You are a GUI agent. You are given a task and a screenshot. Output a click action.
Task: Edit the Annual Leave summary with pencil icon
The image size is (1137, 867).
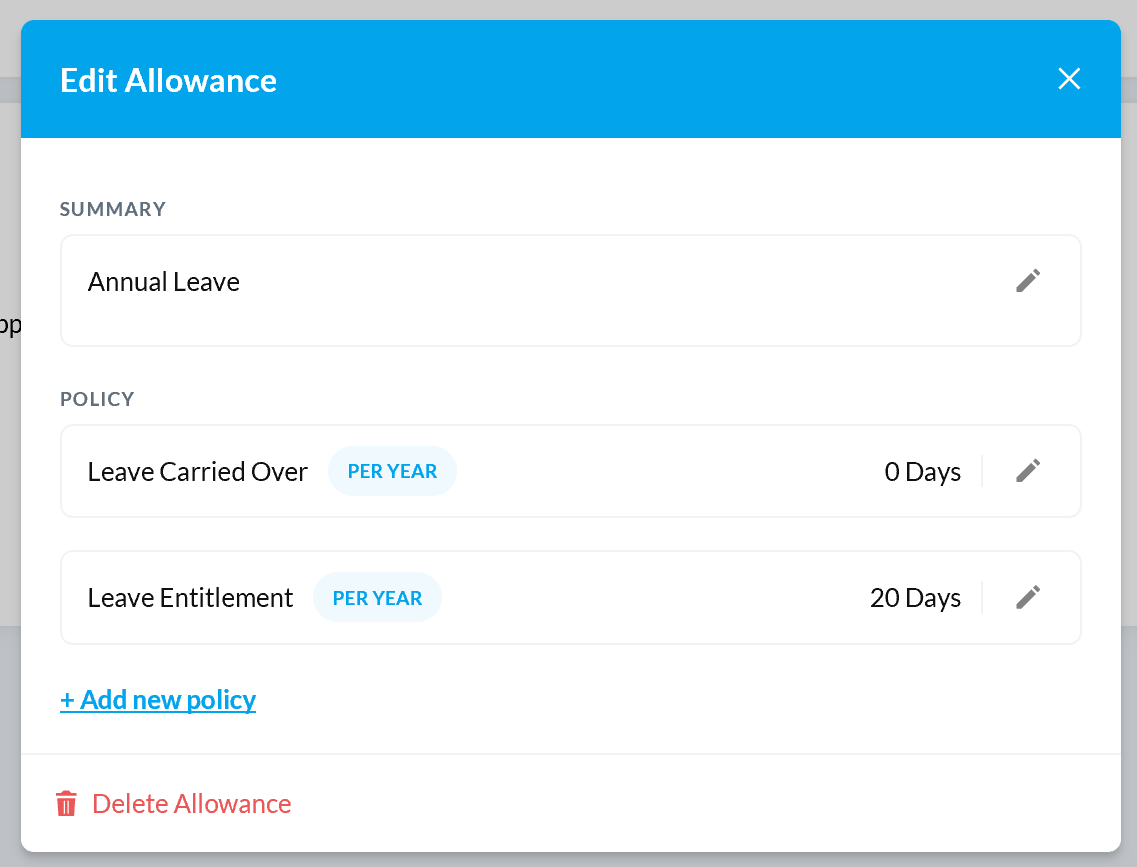(x=1028, y=281)
